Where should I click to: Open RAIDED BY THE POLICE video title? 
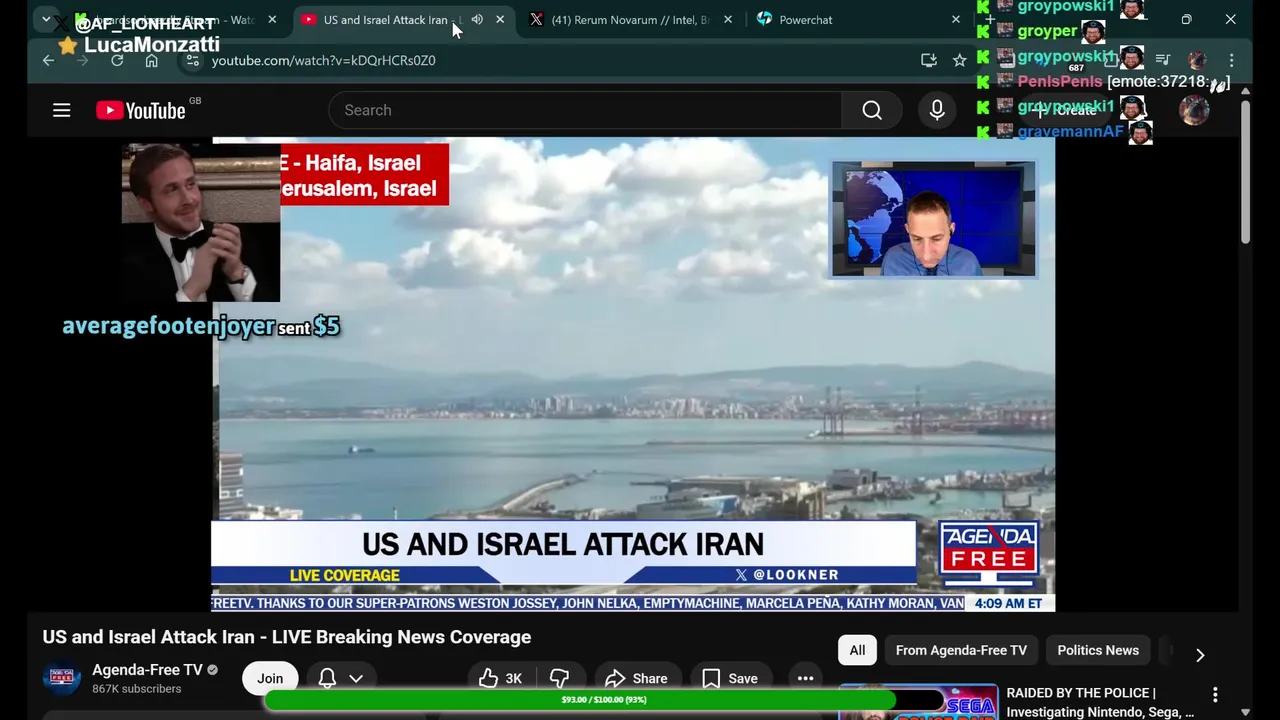1100,702
